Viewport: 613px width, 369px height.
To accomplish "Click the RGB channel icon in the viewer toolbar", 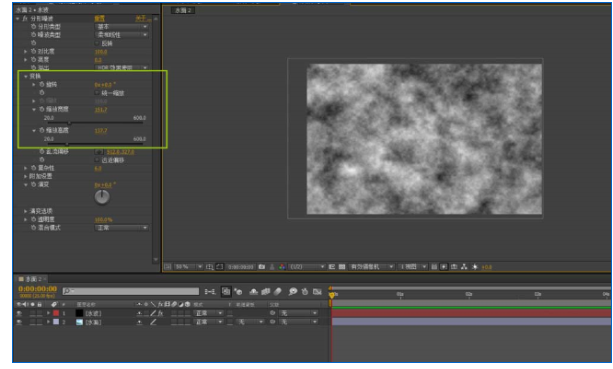I will pyautogui.click(x=282, y=267).
